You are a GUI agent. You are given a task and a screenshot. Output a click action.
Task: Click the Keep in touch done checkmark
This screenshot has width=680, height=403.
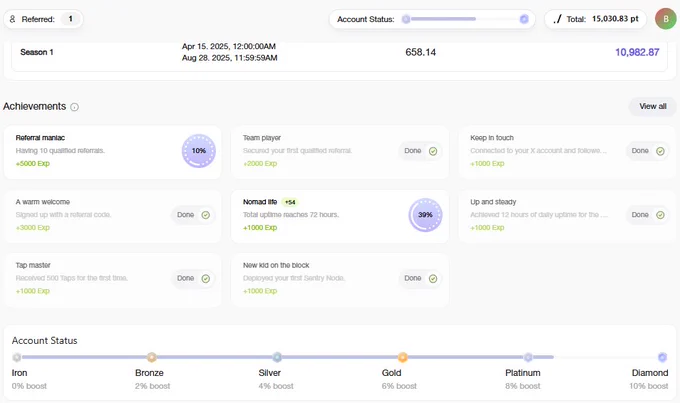660,151
